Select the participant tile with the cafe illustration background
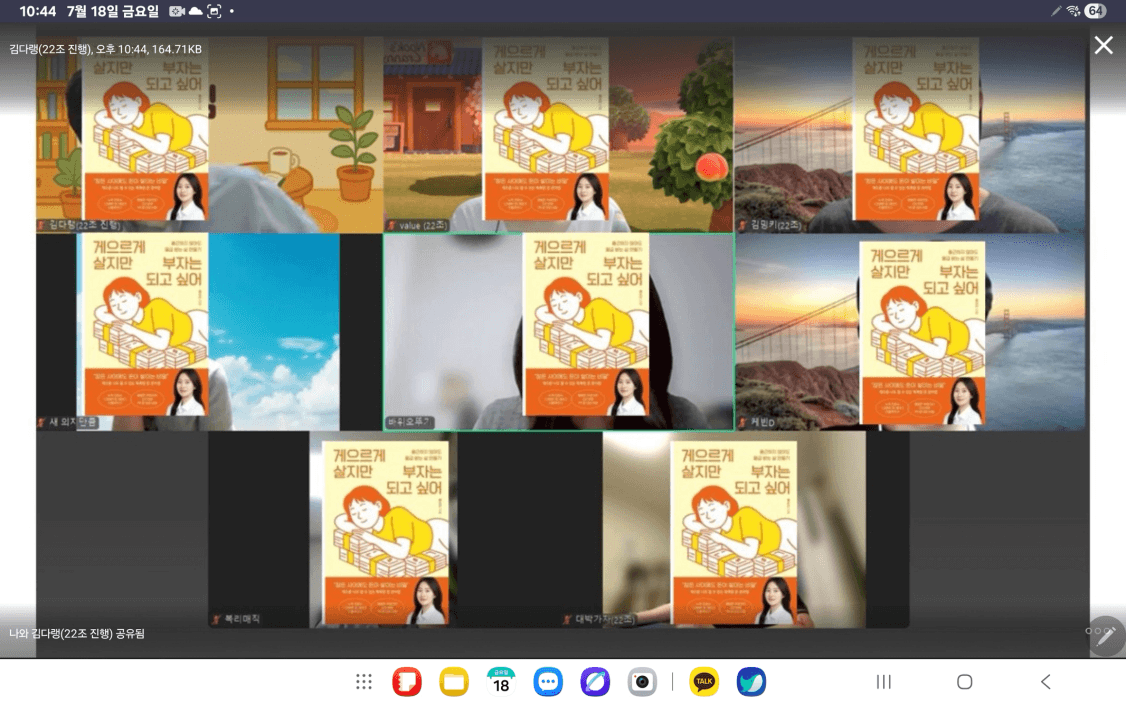 tap(209, 134)
